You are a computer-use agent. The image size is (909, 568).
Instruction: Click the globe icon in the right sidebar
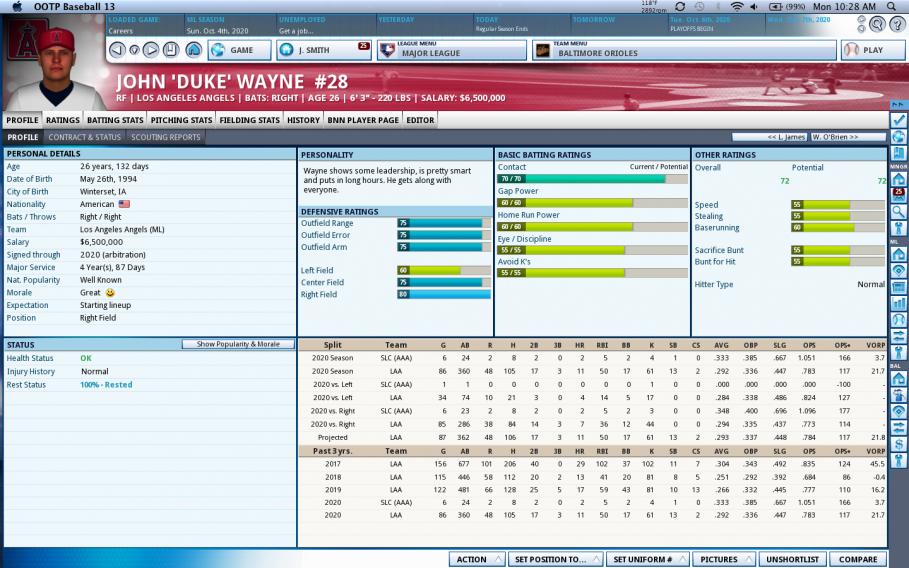pyautogui.click(x=898, y=137)
